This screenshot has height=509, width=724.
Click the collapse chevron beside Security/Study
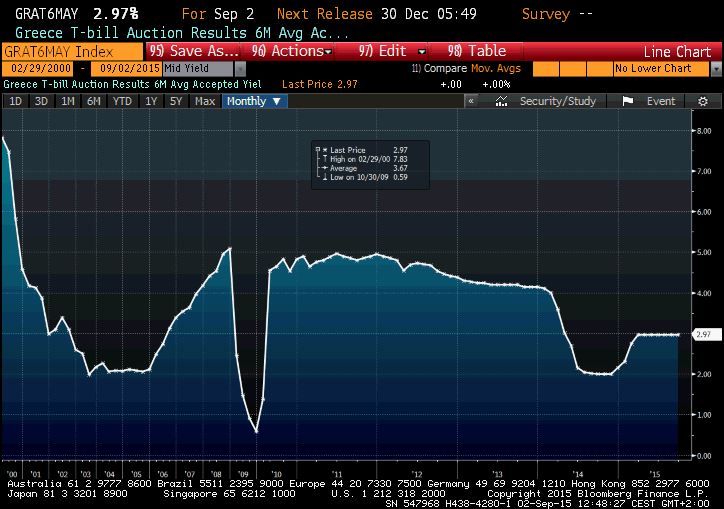click(x=471, y=101)
